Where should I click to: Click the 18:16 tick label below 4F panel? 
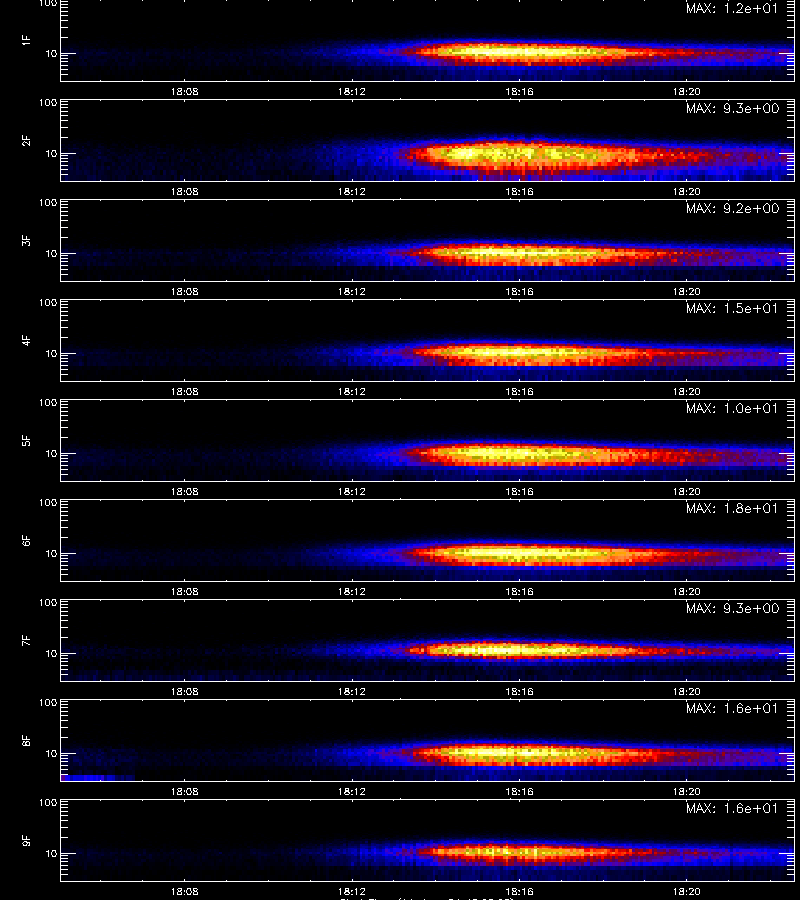[519, 391]
